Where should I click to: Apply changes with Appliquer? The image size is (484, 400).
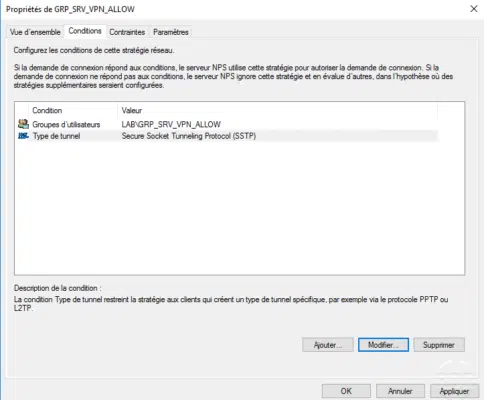pos(454,391)
